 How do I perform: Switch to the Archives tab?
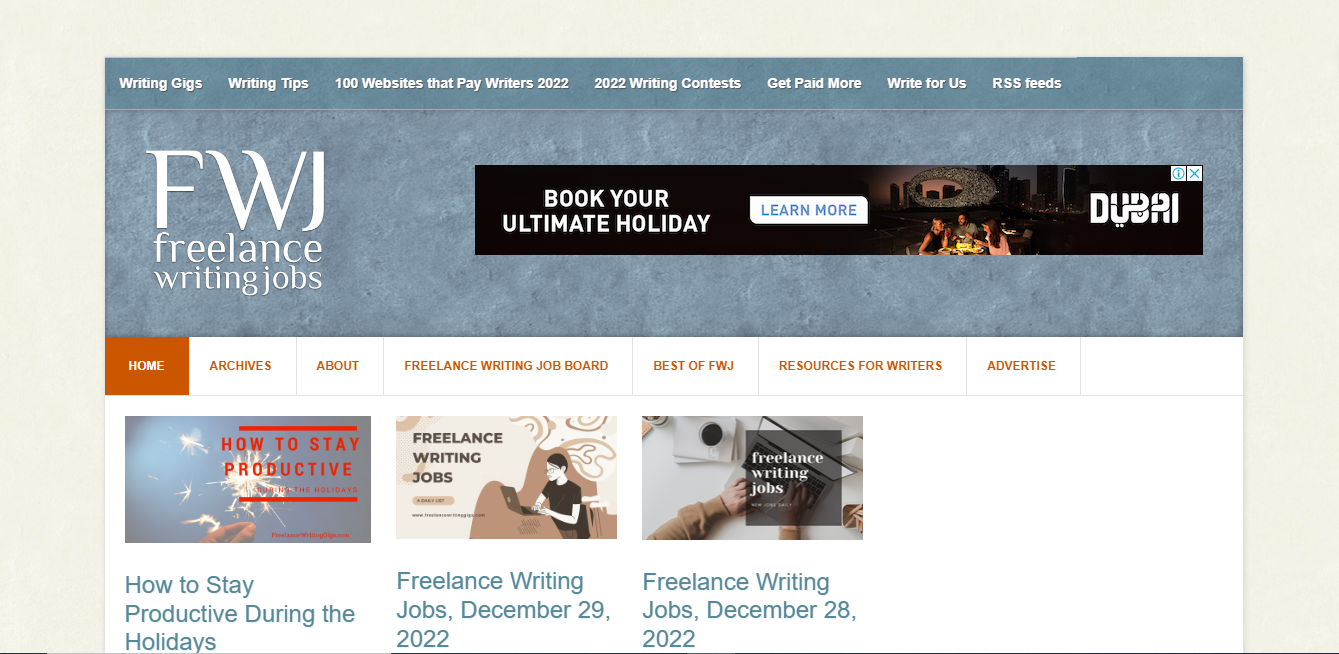[241, 366]
